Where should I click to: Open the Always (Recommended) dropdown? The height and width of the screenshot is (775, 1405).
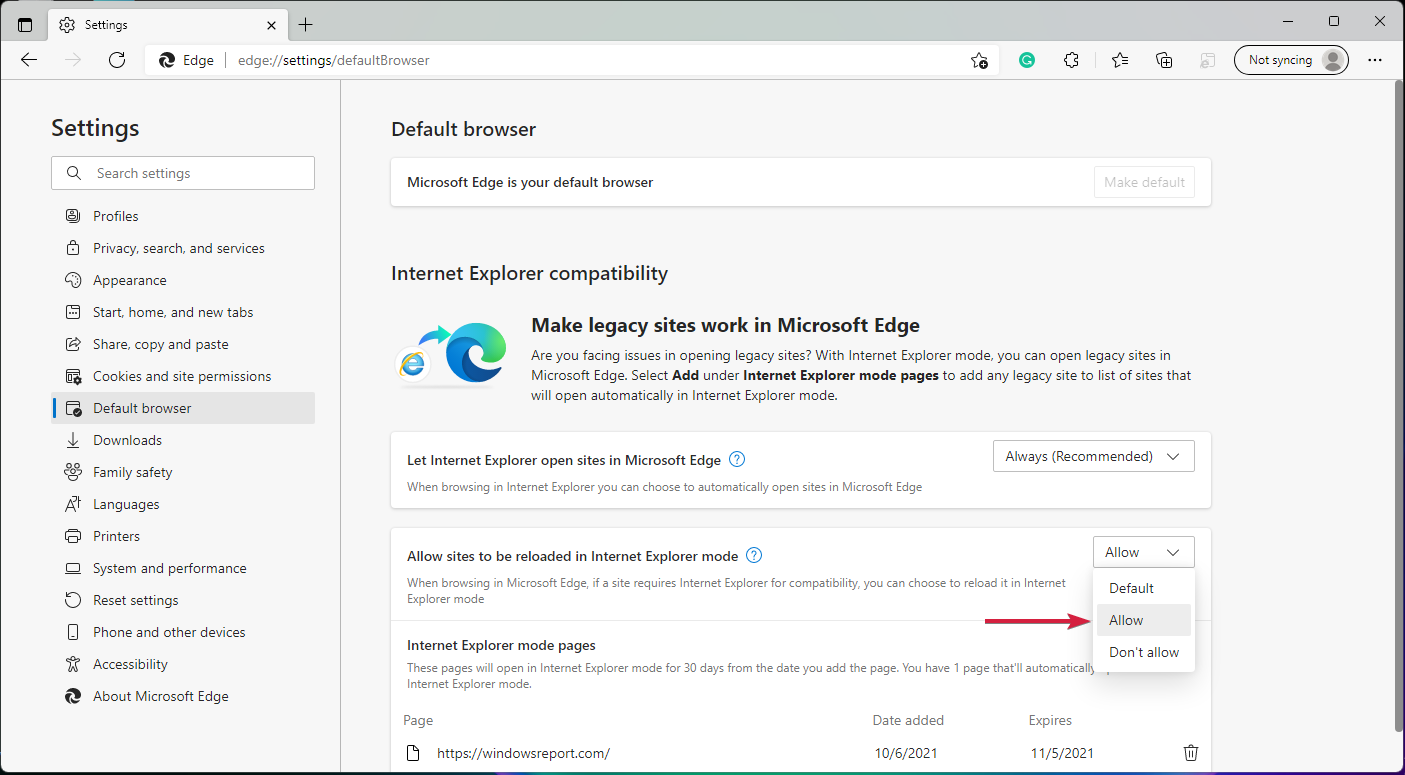point(1093,455)
